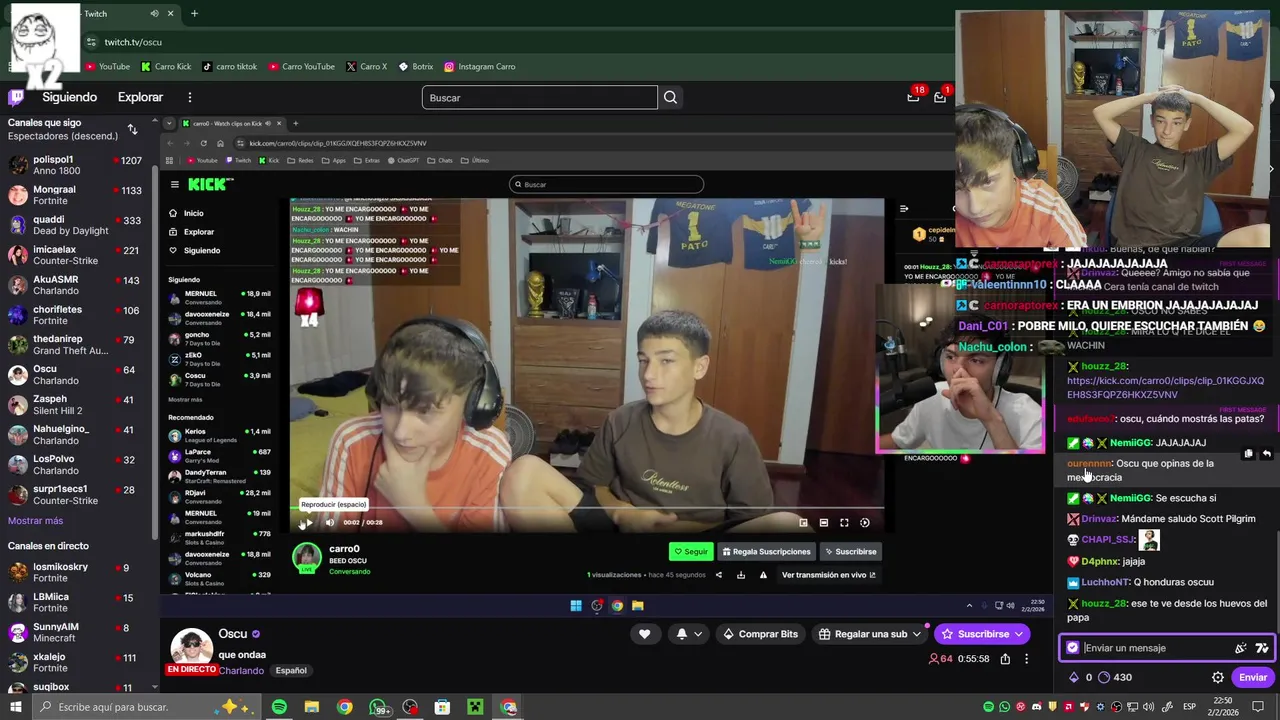Open the Twitch whispers icon

click(x=940, y=97)
